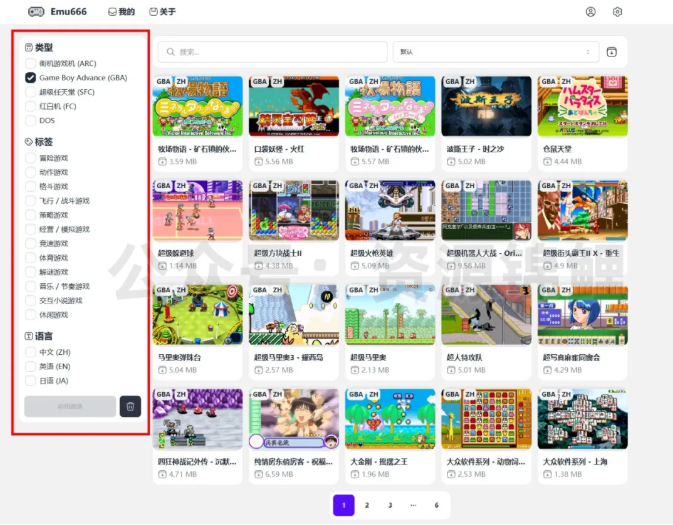Click download icon next to 9.58 MB
The height and width of the screenshot is (525, 673).
click(451, 266)
